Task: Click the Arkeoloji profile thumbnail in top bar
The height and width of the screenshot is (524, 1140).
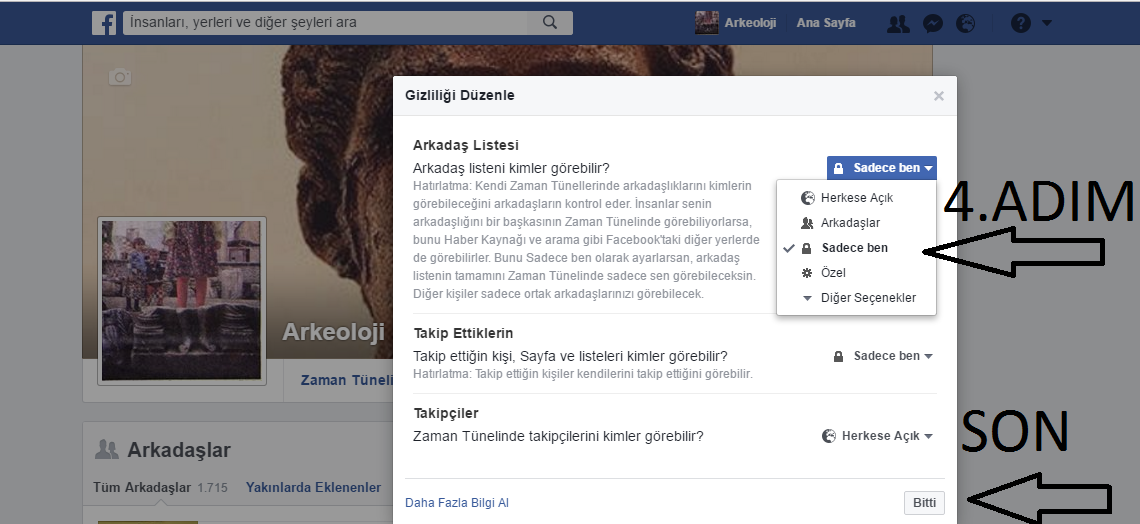Action: [707, 23]
